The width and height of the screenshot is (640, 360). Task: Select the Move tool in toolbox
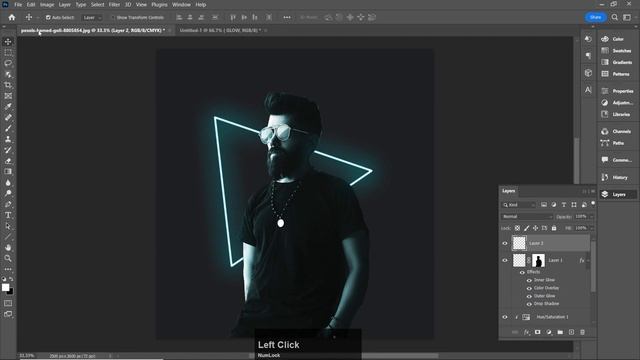[x=8, y=42]
